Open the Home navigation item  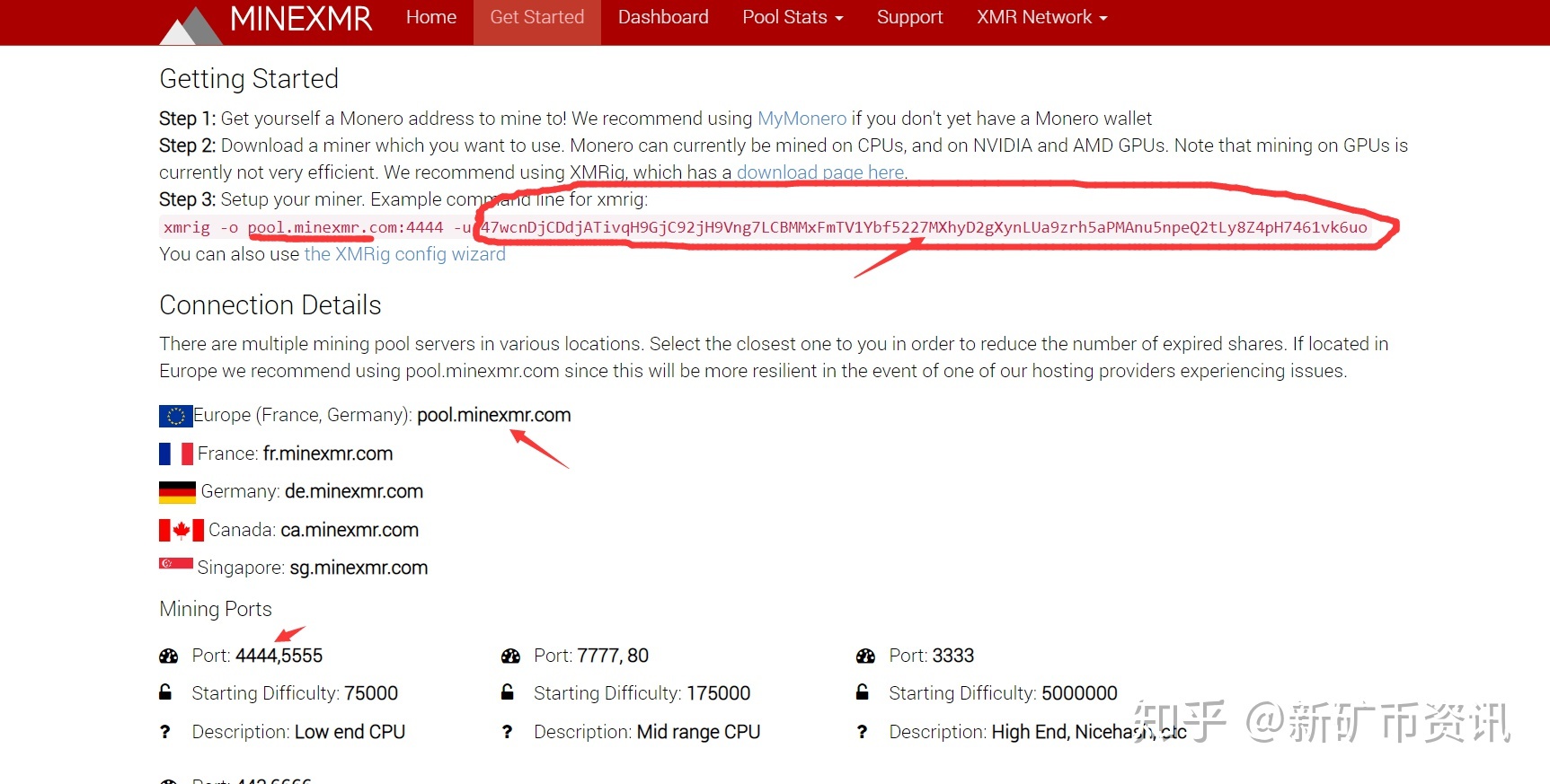coord(431,18)
